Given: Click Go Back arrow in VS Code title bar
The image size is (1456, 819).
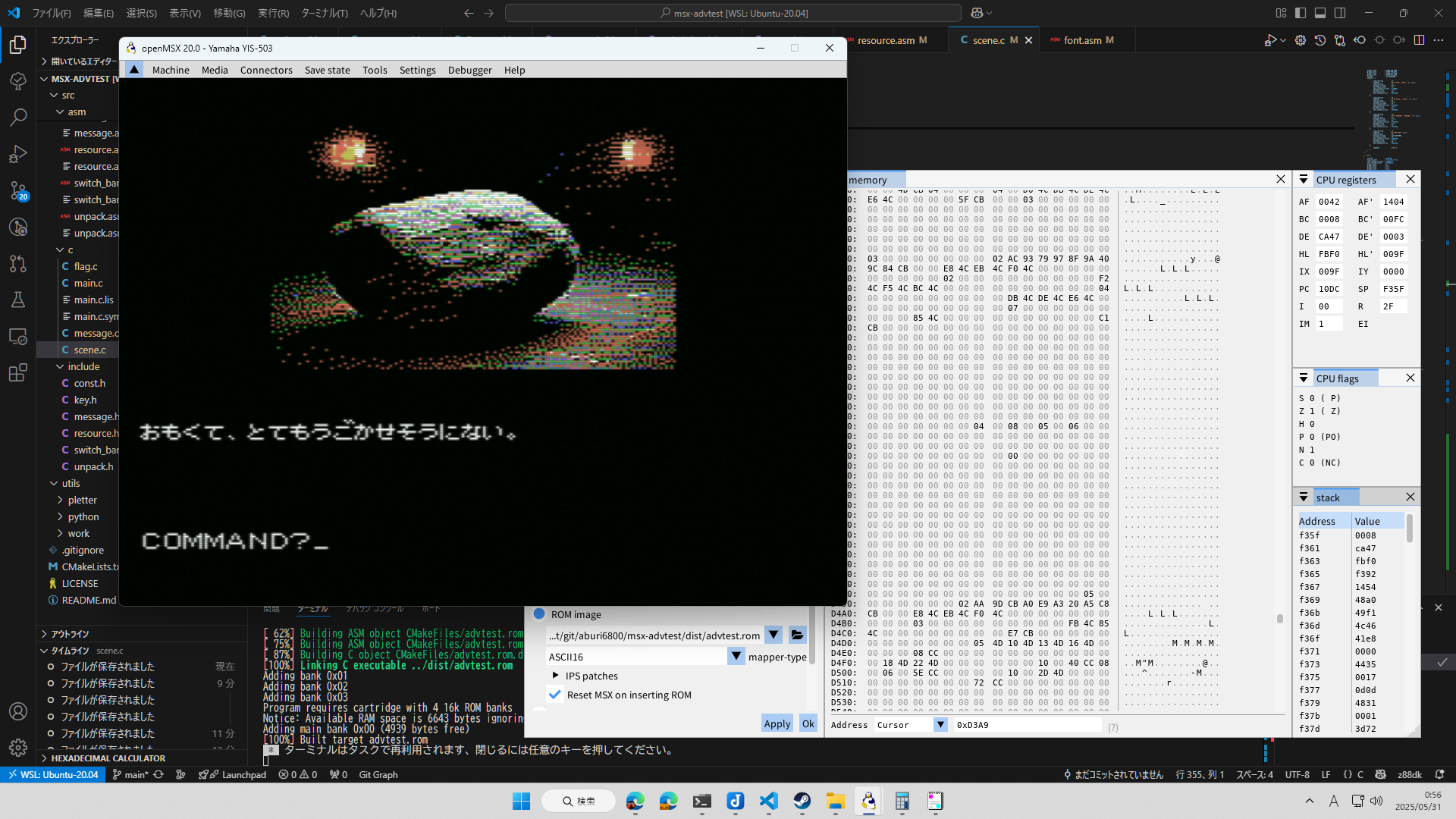Looking at the screenshot, I should [x=469, y=13].
